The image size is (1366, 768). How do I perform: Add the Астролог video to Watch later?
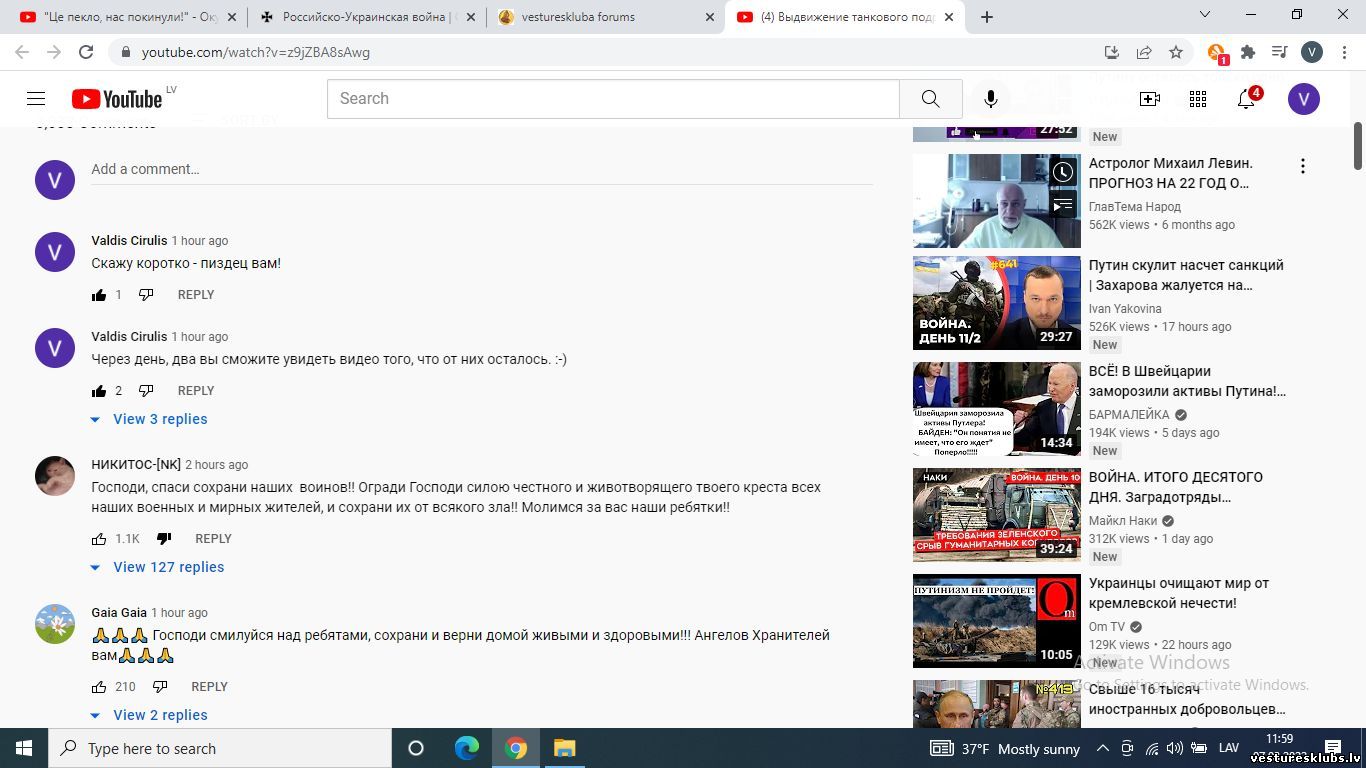[x=1063, y=172]
